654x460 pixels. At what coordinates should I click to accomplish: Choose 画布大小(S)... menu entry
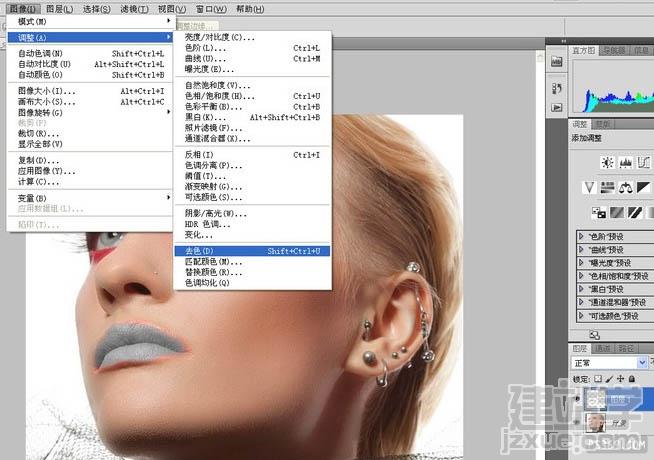point(90,102)
